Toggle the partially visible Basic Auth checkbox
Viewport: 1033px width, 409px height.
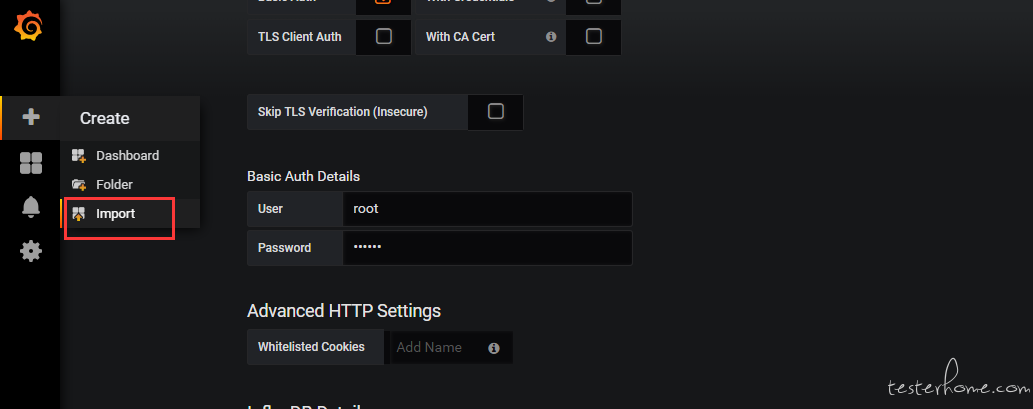coord(383,3)
